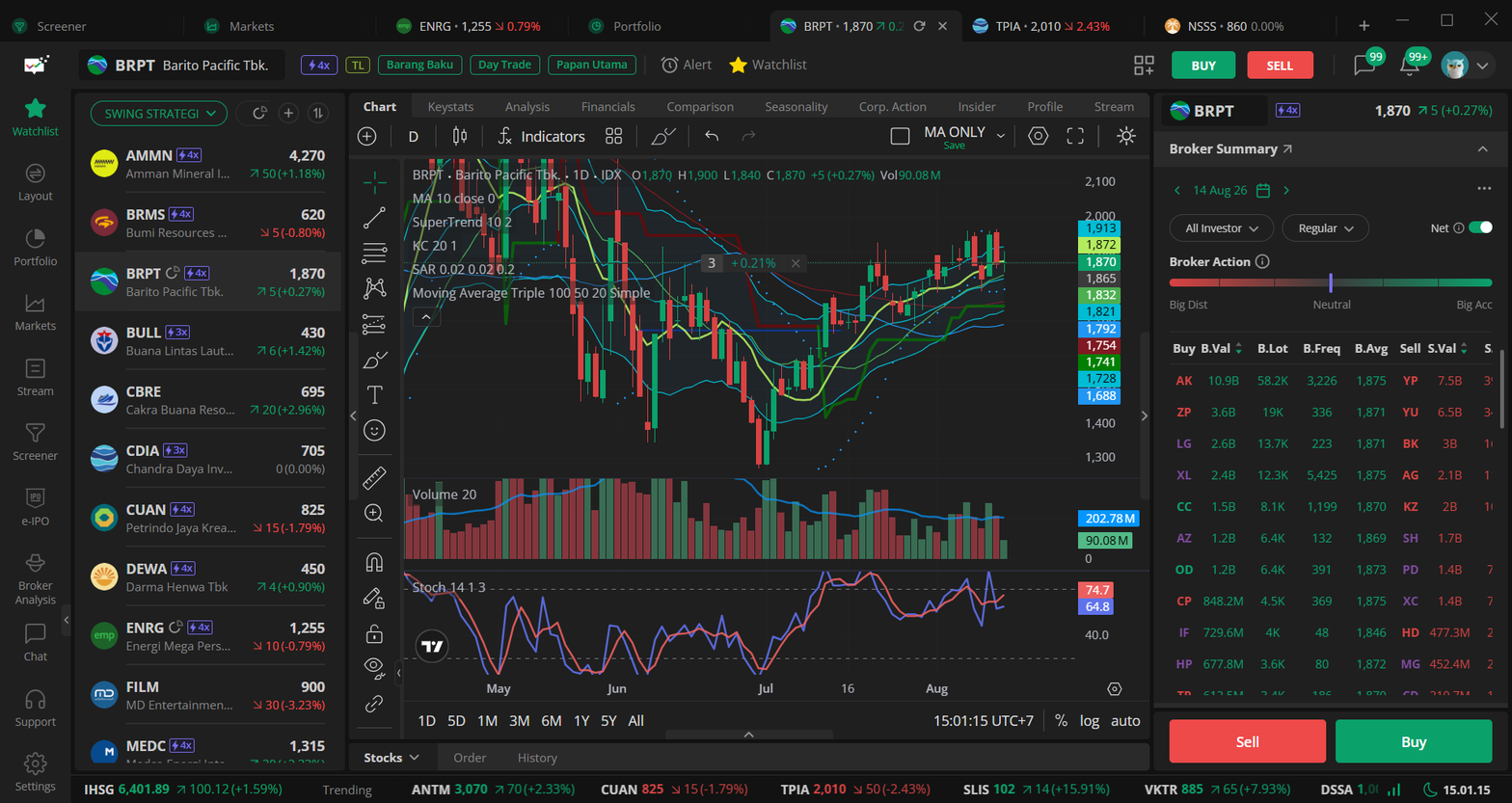Switch to the Financials tab
The image size is (1512, 803).
[x=607, y=106]
